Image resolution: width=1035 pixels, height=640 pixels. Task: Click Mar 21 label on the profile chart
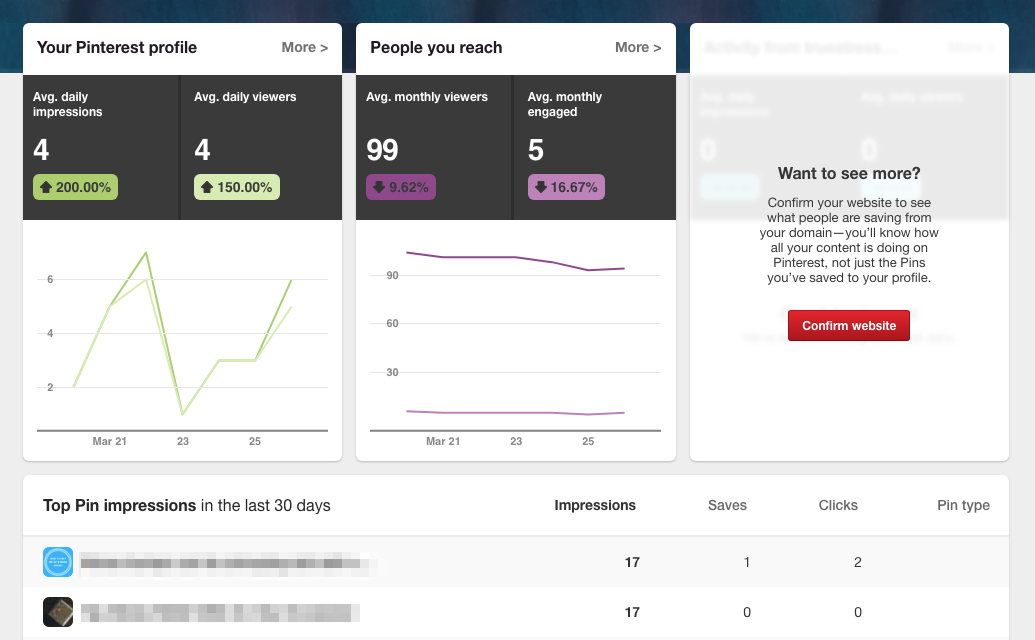[x=110, y=441]
